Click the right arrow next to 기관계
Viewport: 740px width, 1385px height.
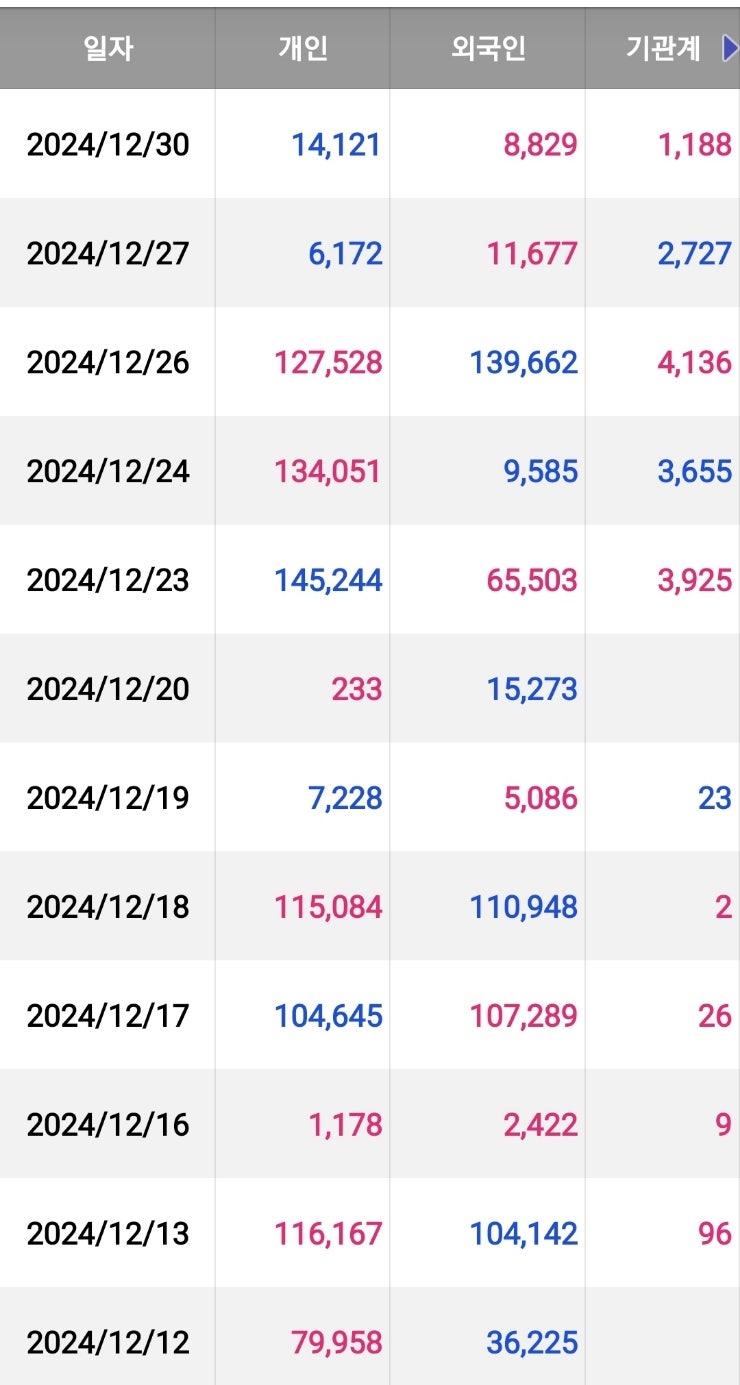pyautogui.click(x=729, y=48)
